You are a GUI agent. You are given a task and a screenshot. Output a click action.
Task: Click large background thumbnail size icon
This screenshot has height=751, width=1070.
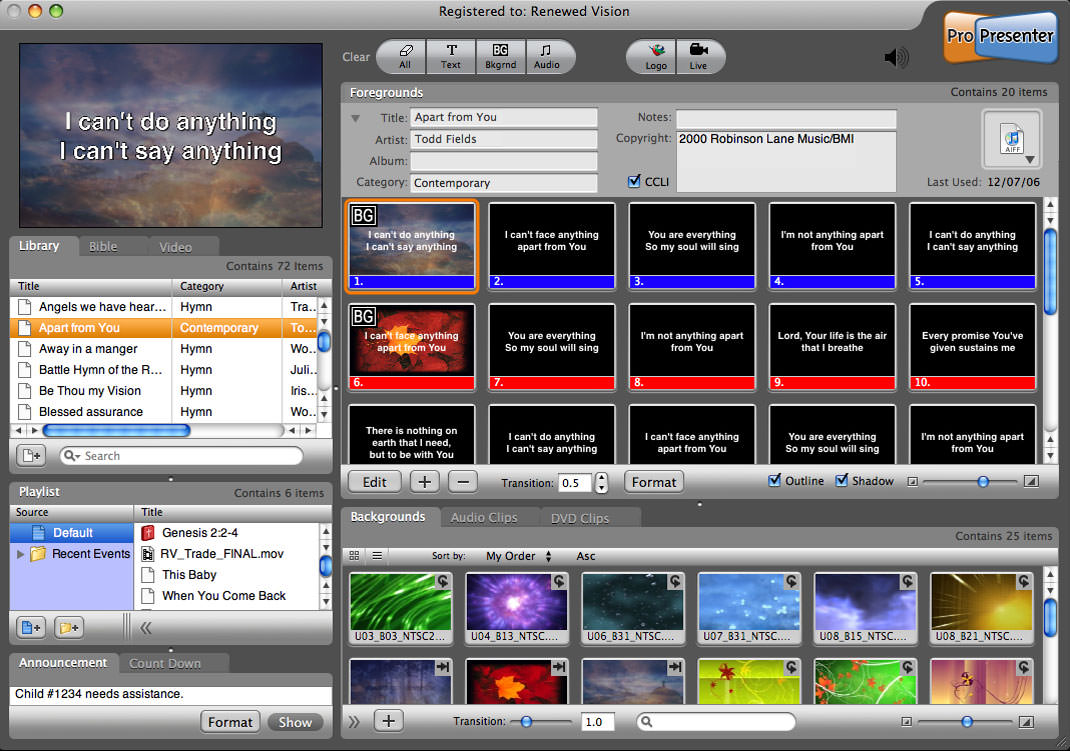click(1026, 722)
